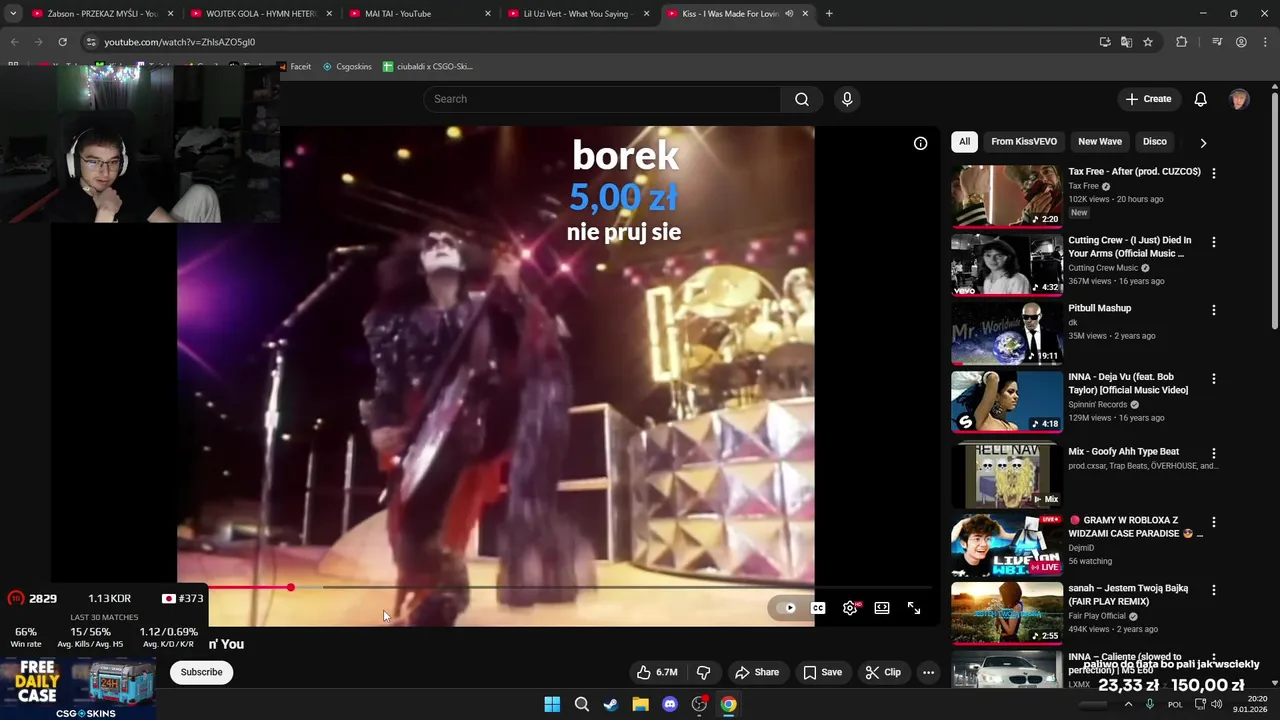This screenshot has width=1280, height=720.
Task: Open Chrome extensions puzzle icon
Action: 1181,42
